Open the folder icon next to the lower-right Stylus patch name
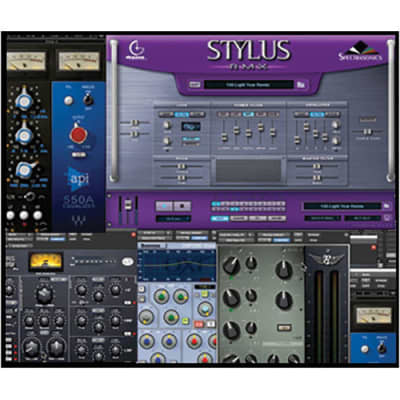 386,206
